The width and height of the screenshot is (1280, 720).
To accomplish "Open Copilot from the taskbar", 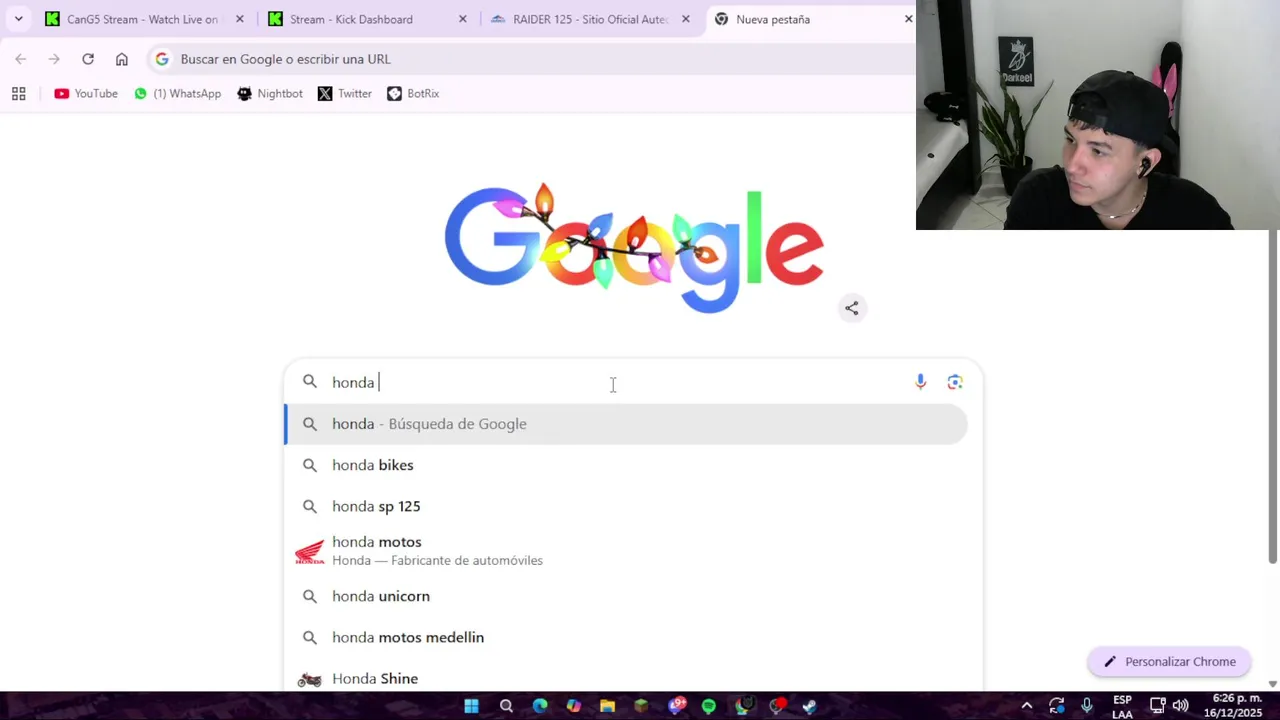I will pyautogui.click(x=573, y=706).
